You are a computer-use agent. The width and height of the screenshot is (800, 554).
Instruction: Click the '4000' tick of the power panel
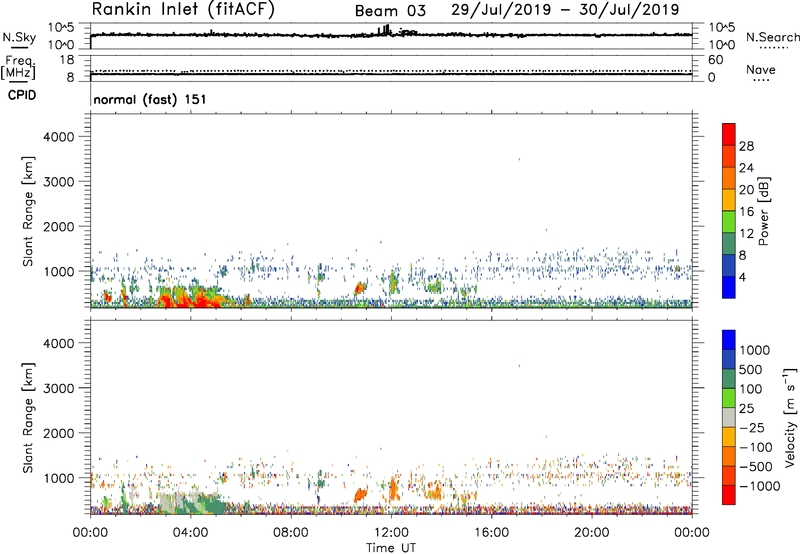tap(58, 137)
